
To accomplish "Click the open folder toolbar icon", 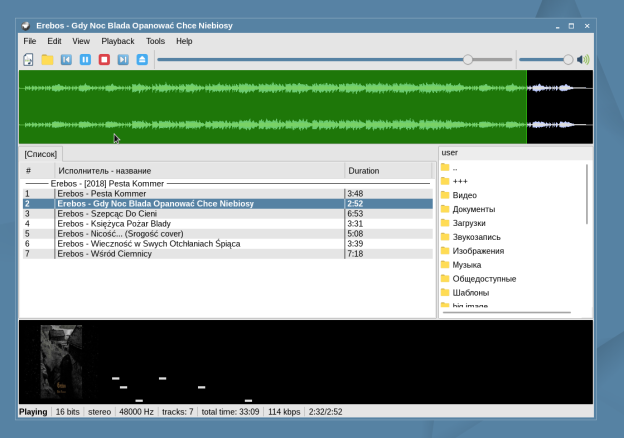I will 47,60.
